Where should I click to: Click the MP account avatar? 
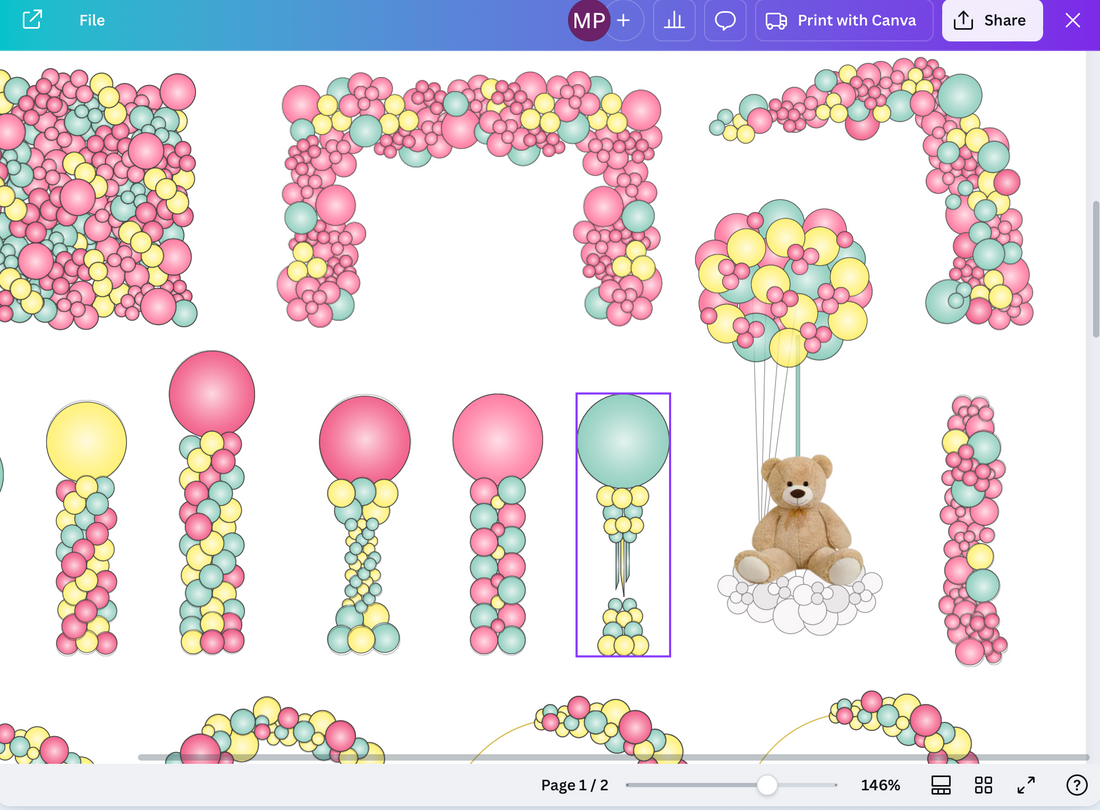(x=589, y=20)
